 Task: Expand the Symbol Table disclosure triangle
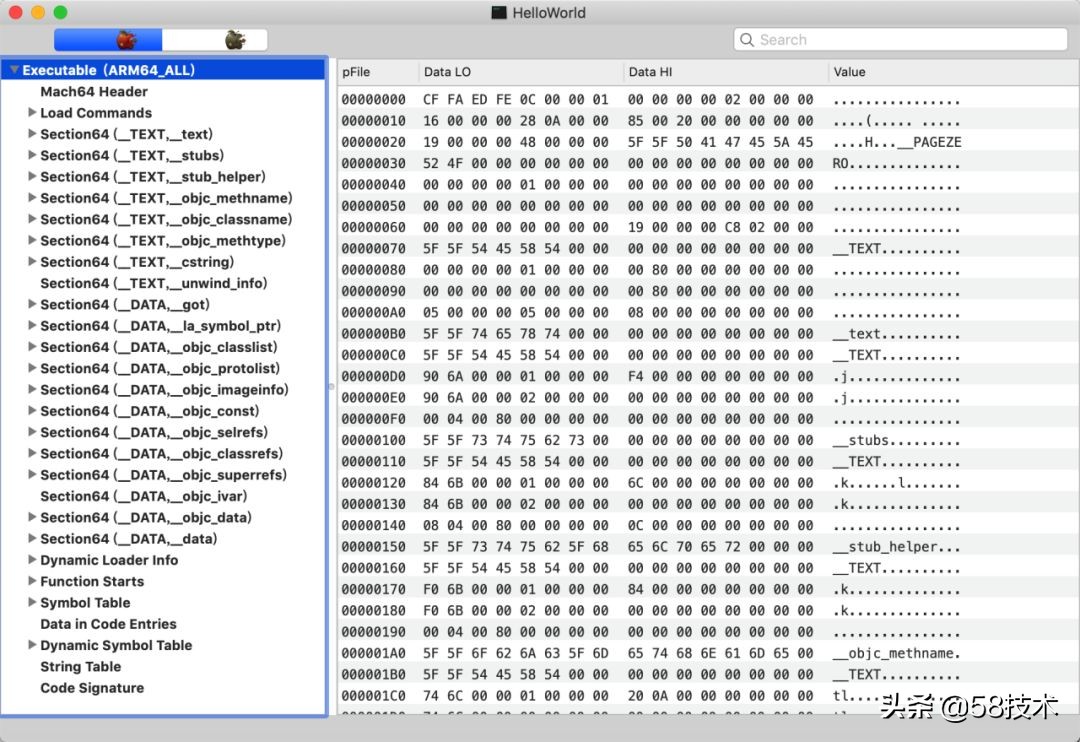(32, 603)
